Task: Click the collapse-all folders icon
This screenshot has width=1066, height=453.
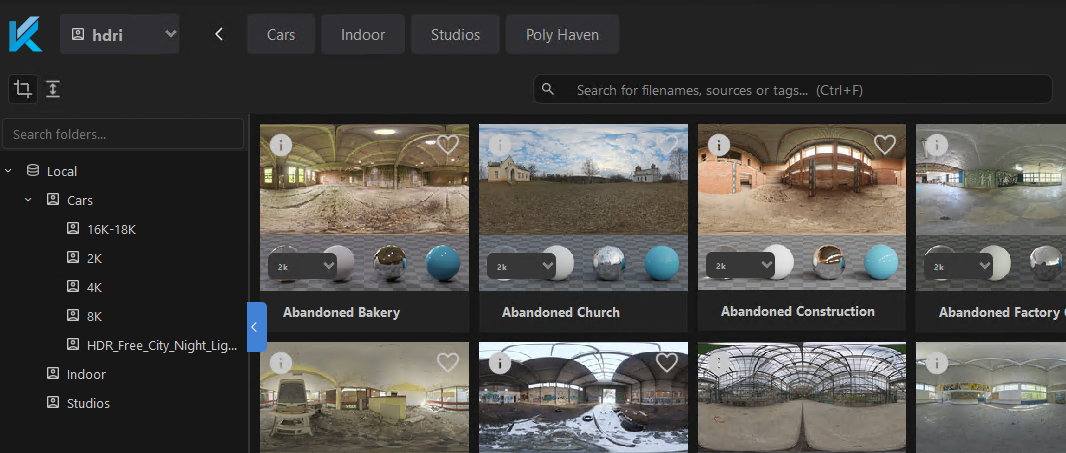Action: (x=53, y=89)
